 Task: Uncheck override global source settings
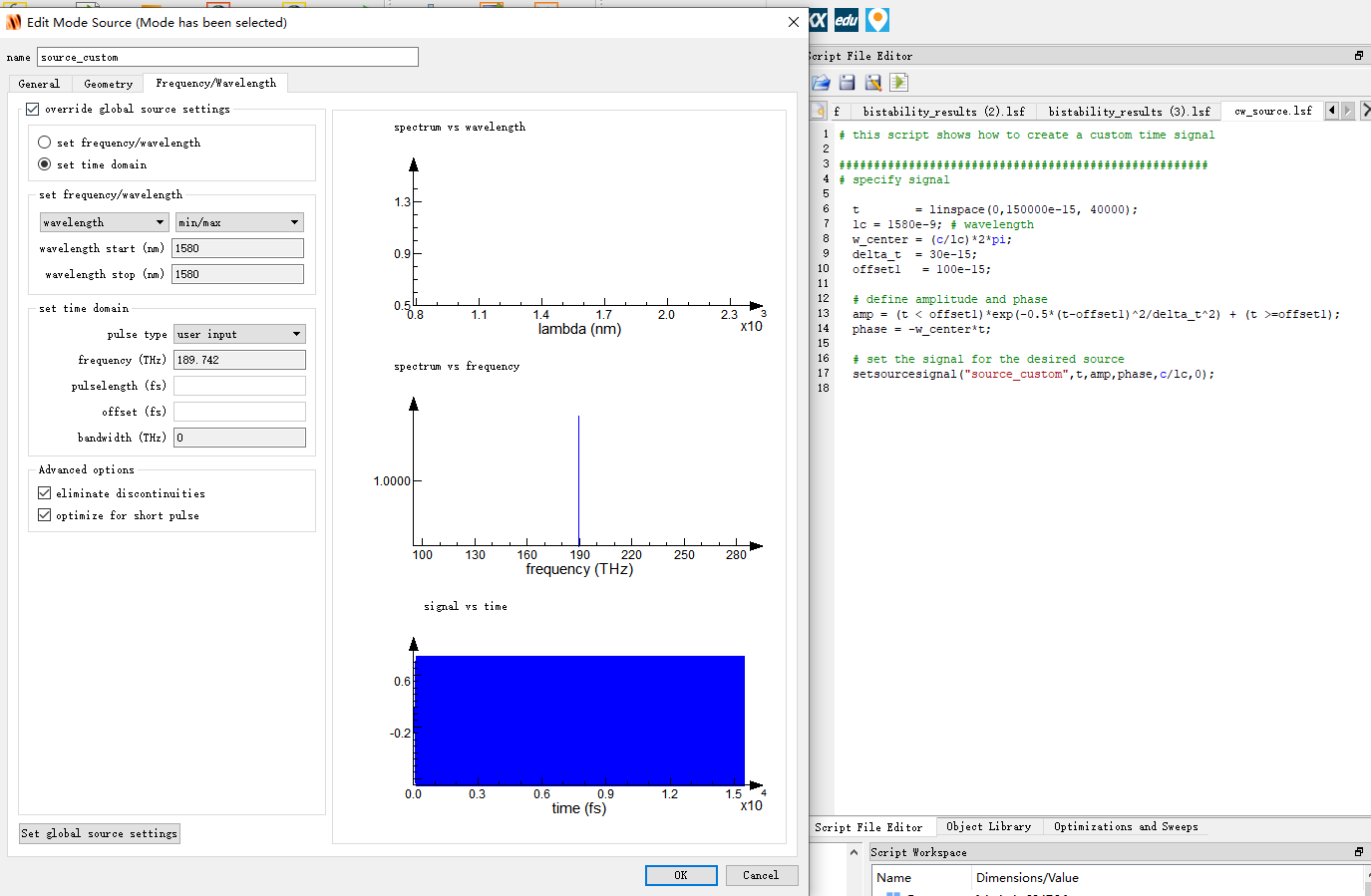33,109
